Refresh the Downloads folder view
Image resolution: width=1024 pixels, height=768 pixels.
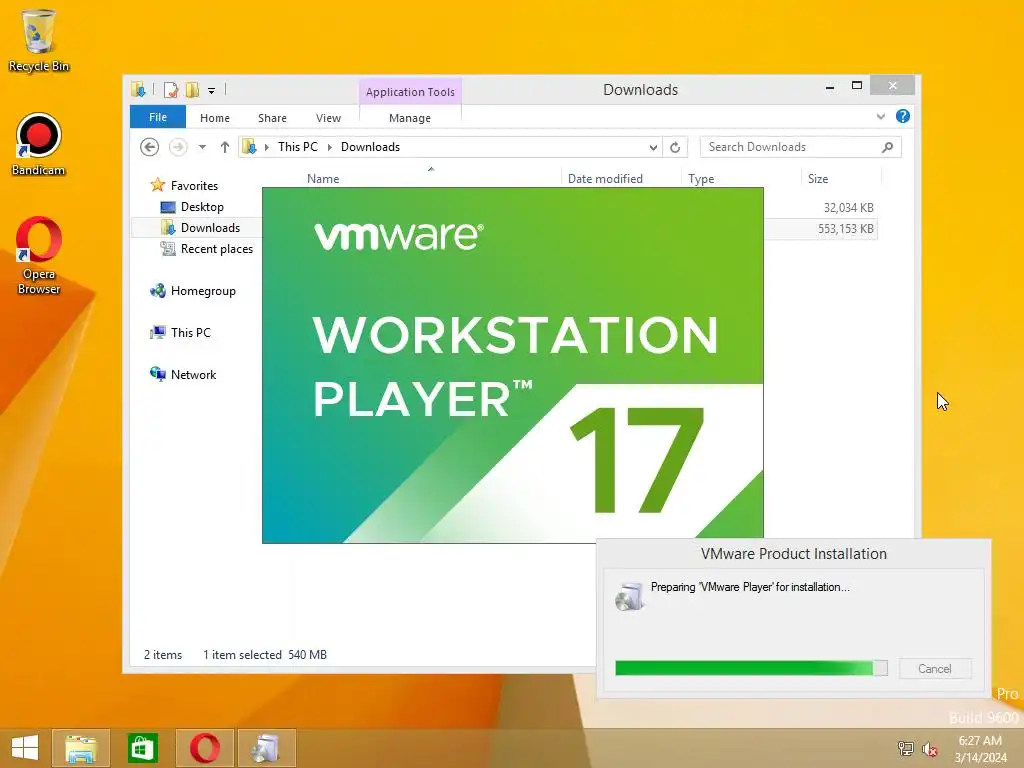675,148
